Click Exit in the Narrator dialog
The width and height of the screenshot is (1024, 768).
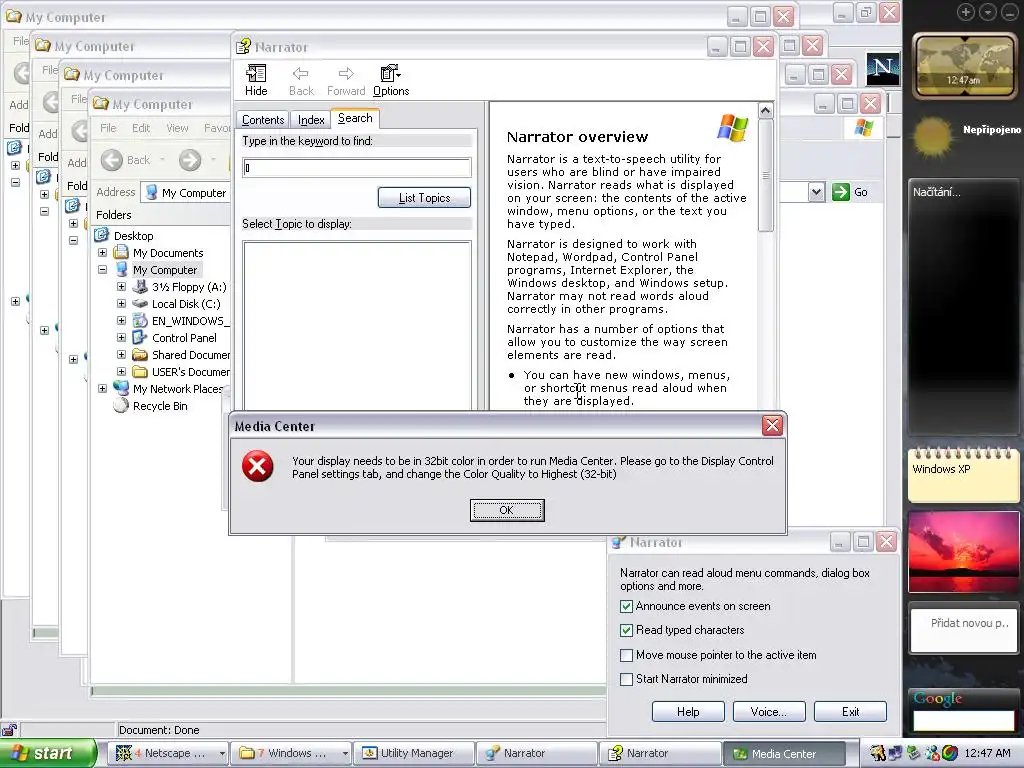coord(850,712)
